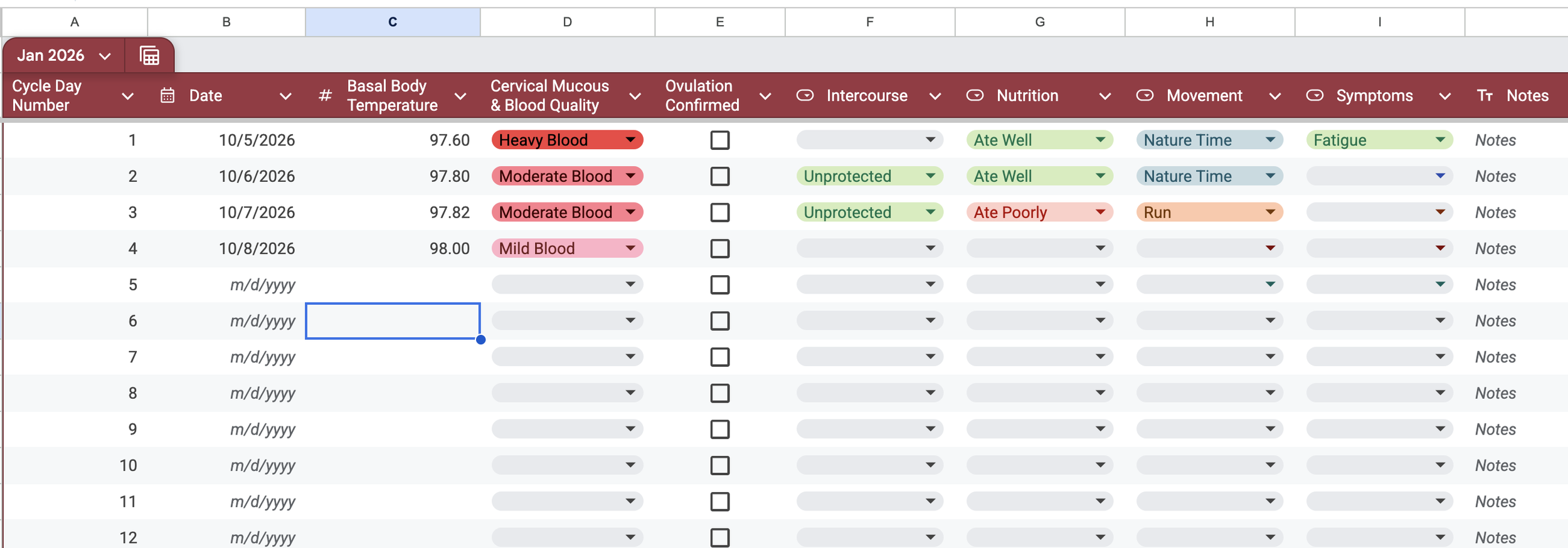Open the Symptoms column header menu arrow
The height and width of the screenshot is (548, 1568).
[x=1445, y=96]
